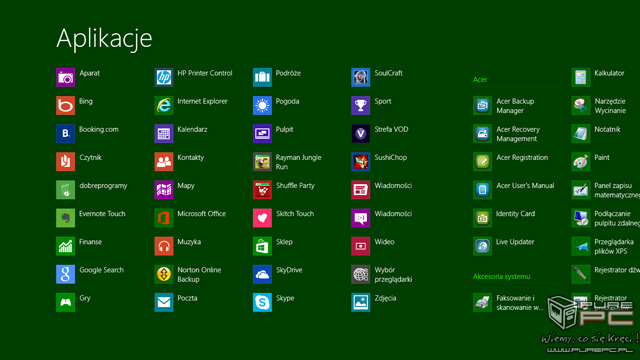The image size is (640, 360).
Task: Launch the Podróże suitcase icon
Action: point(262,77)
